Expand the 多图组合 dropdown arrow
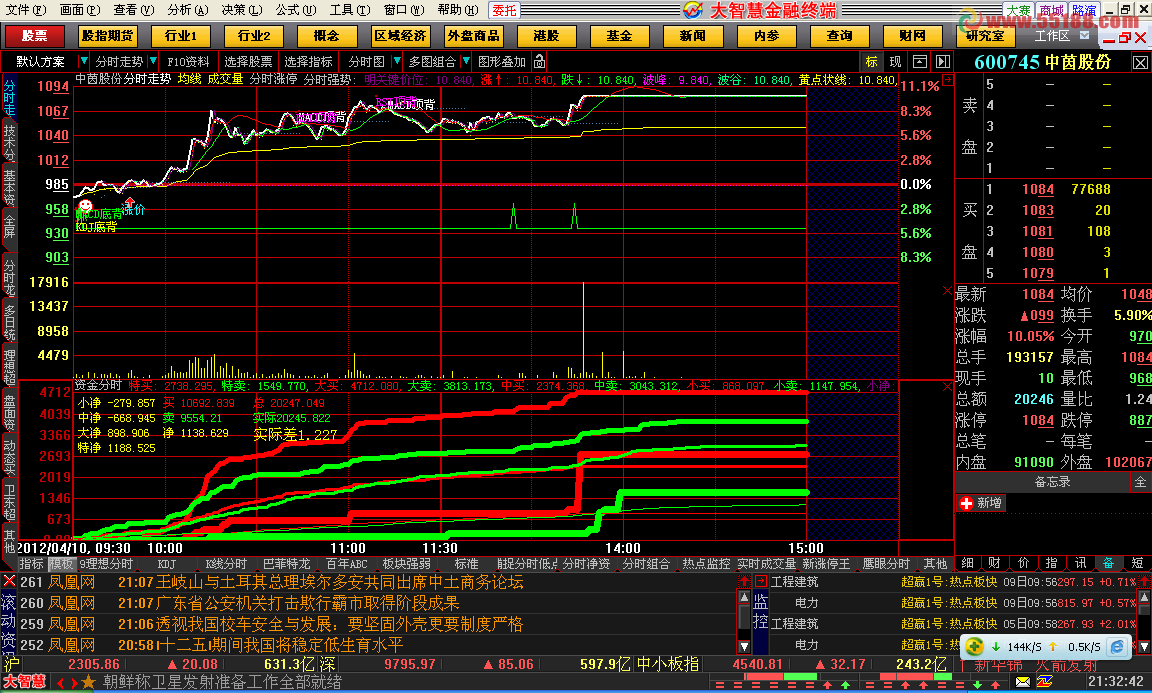This screenshot has width=1152, height=693. [466, 61]
